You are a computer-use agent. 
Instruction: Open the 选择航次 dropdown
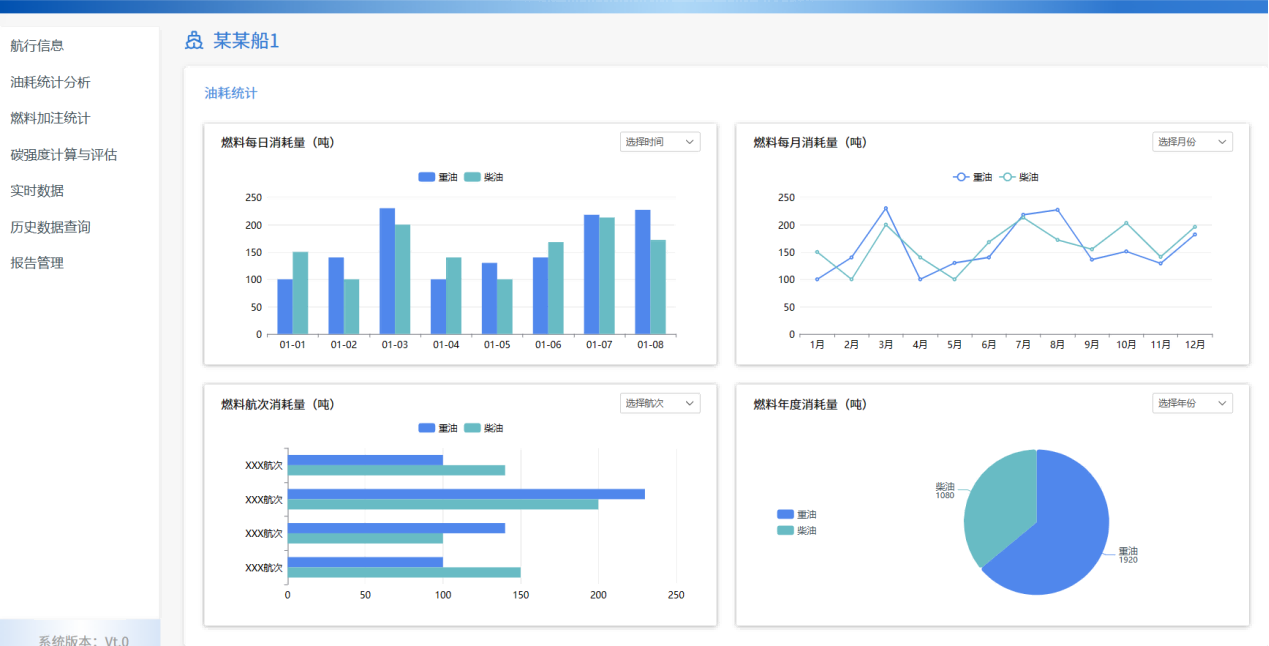[659, 403]
